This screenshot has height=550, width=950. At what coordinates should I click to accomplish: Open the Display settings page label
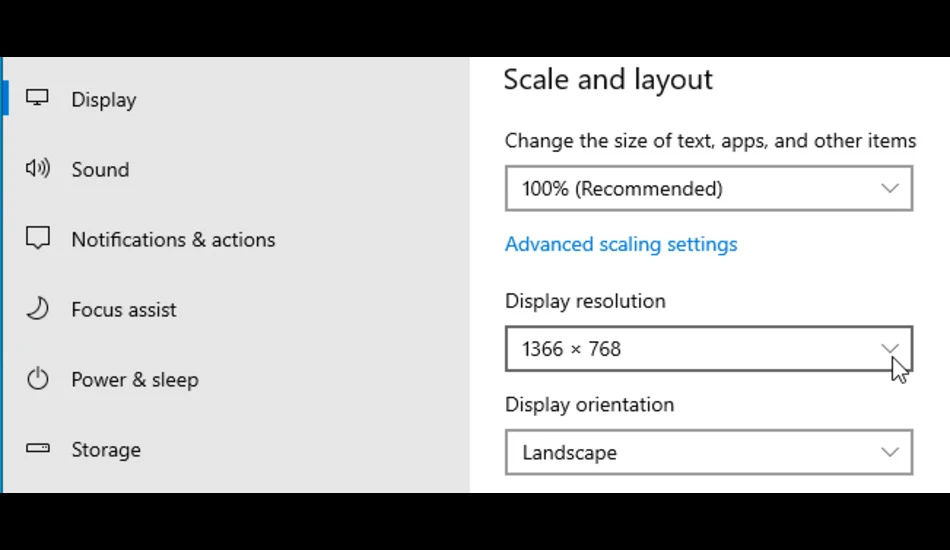click(x=104, y=99)
